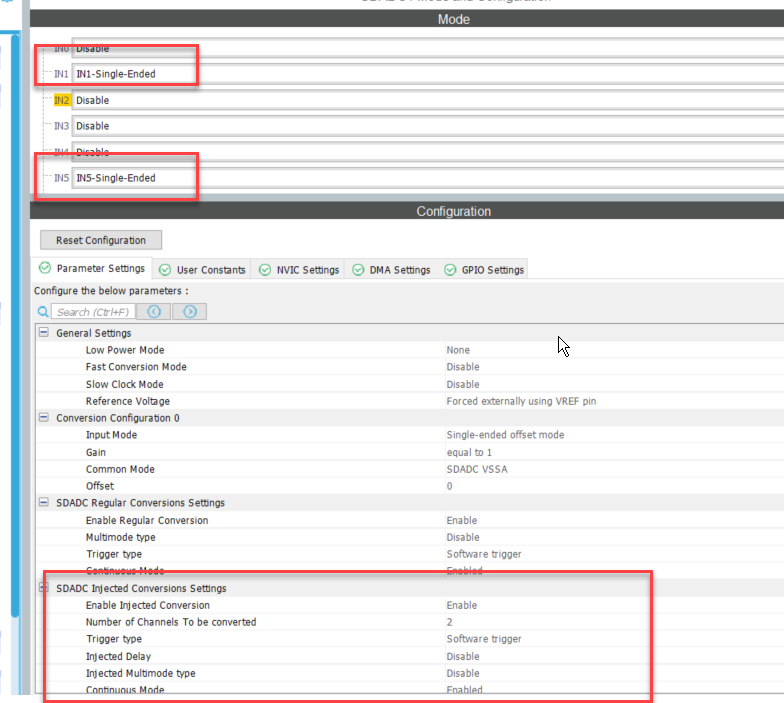784x703 pixels.
Task: Open the IN2 Disable dropdown
Action: (428, 100)
